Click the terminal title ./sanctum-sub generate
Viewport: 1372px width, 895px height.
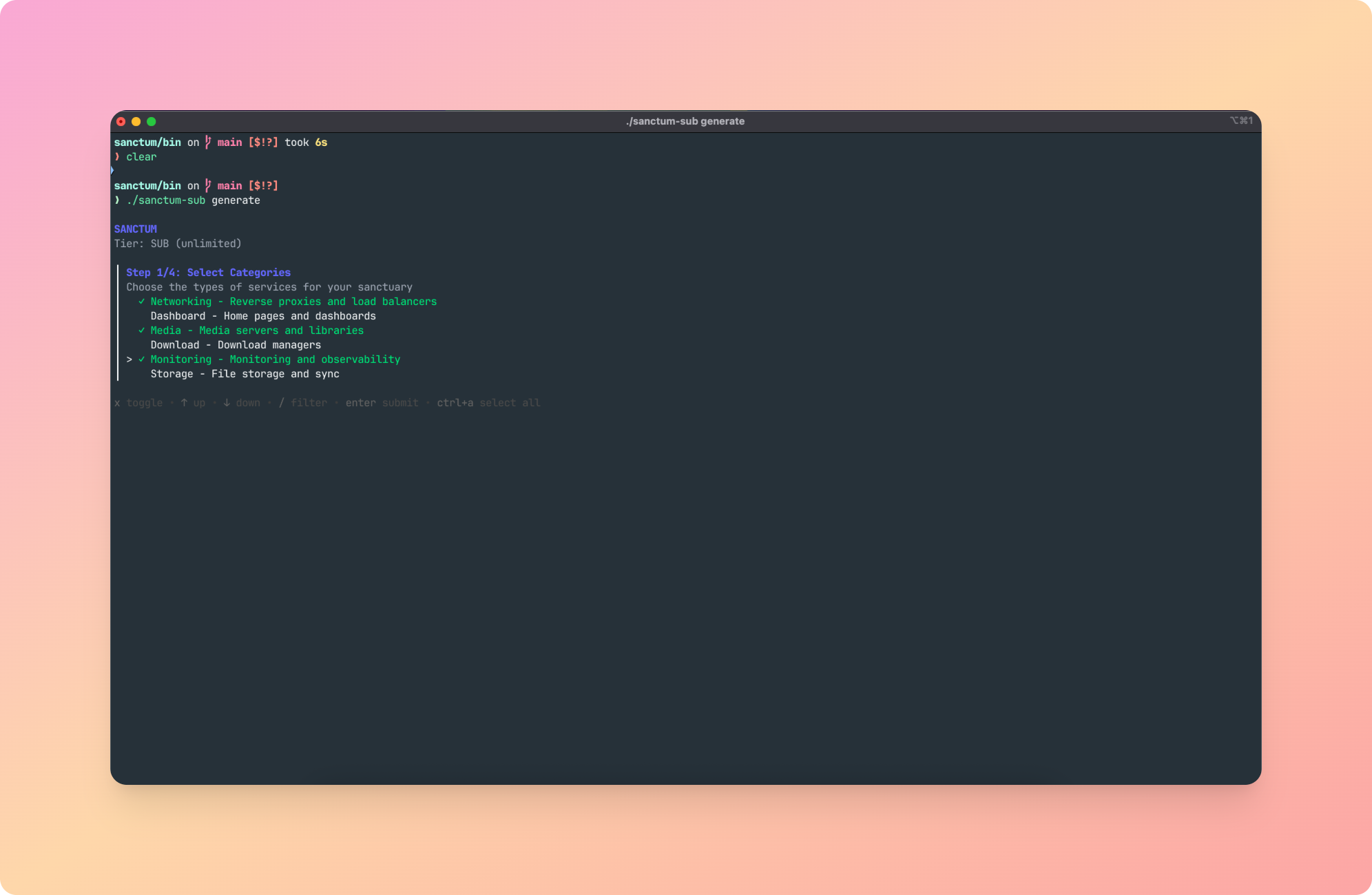pos(685,121)
